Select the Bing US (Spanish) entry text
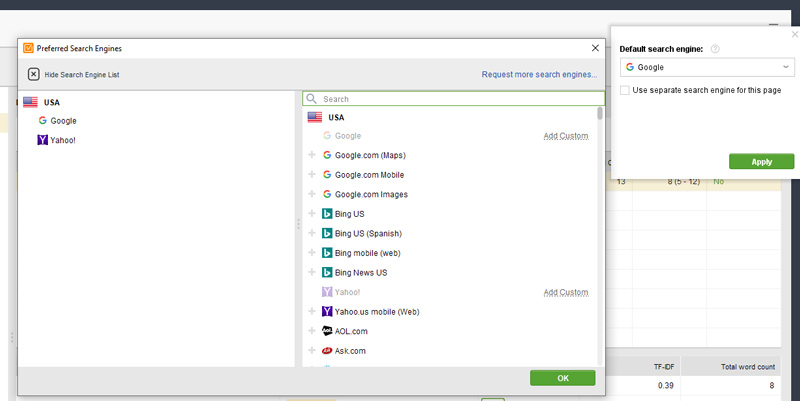This screenshot has width=800, height=401. (368, 234)
